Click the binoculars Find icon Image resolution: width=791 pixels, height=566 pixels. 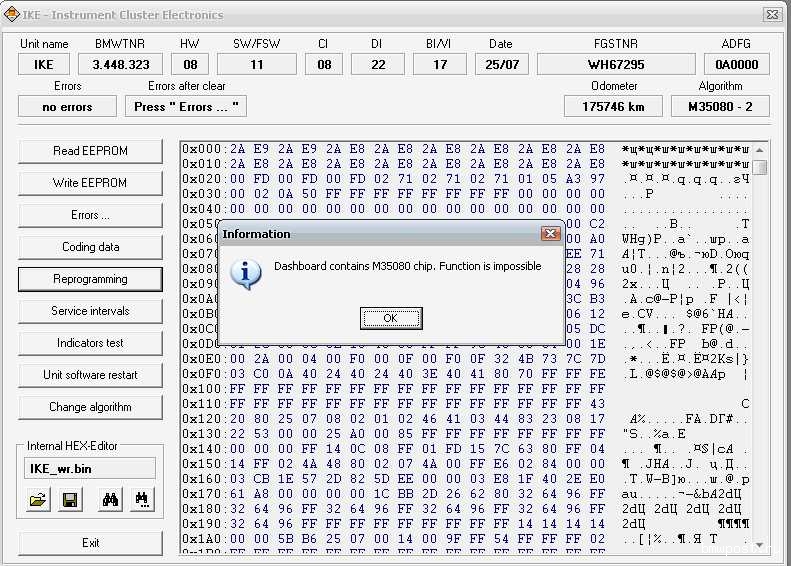coord(109,500)
